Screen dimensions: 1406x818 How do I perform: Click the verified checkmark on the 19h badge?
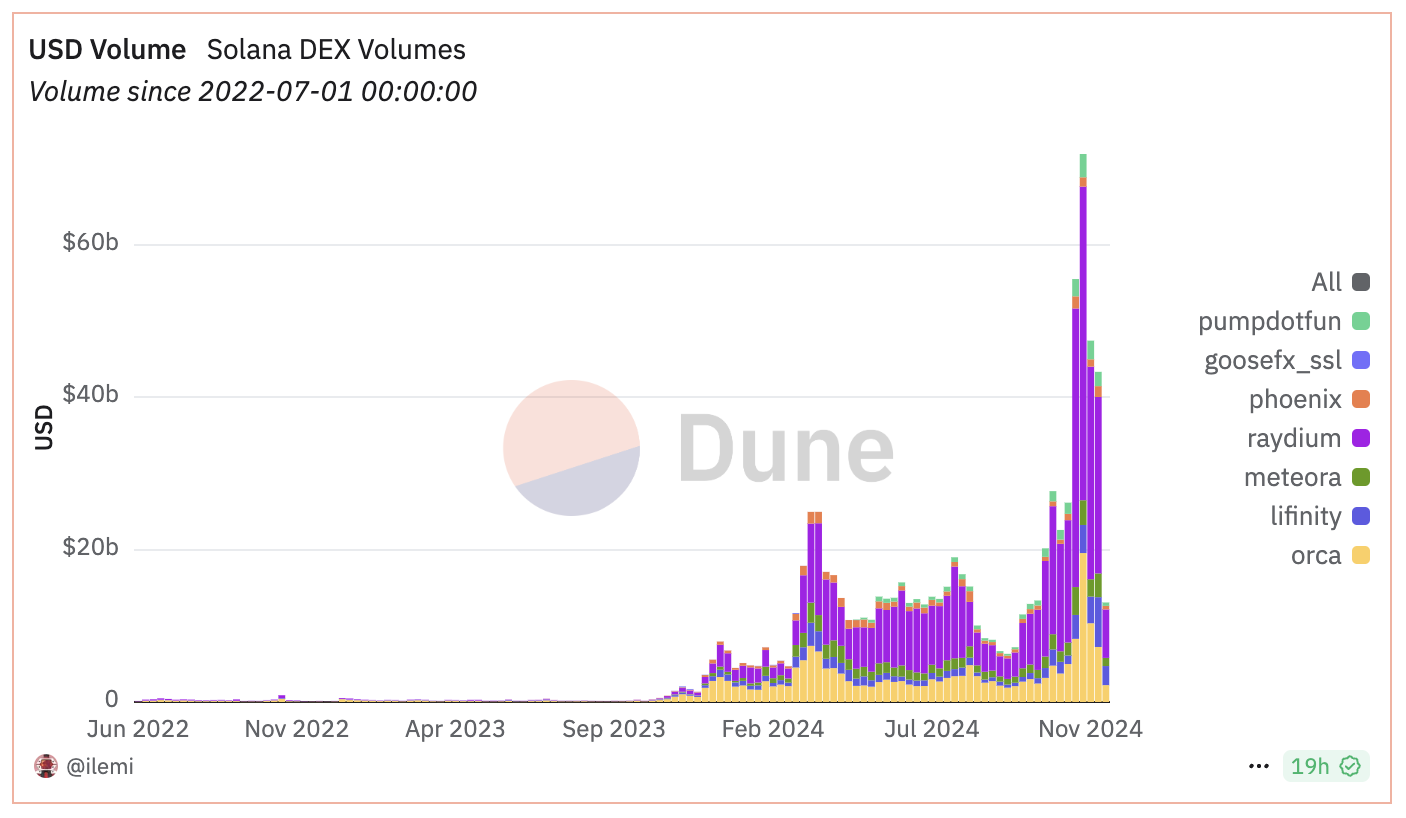pyautogui.click(x=1350, y=766)
